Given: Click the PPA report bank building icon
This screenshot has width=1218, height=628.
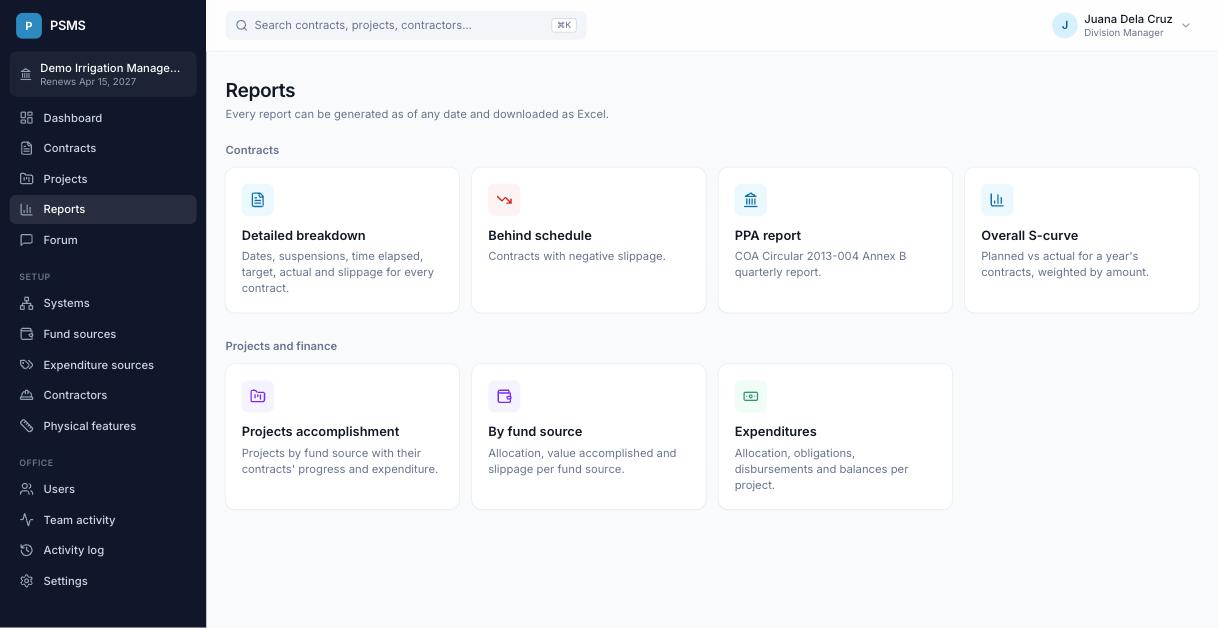Looking at the screenshot, I should click(751, 200).
